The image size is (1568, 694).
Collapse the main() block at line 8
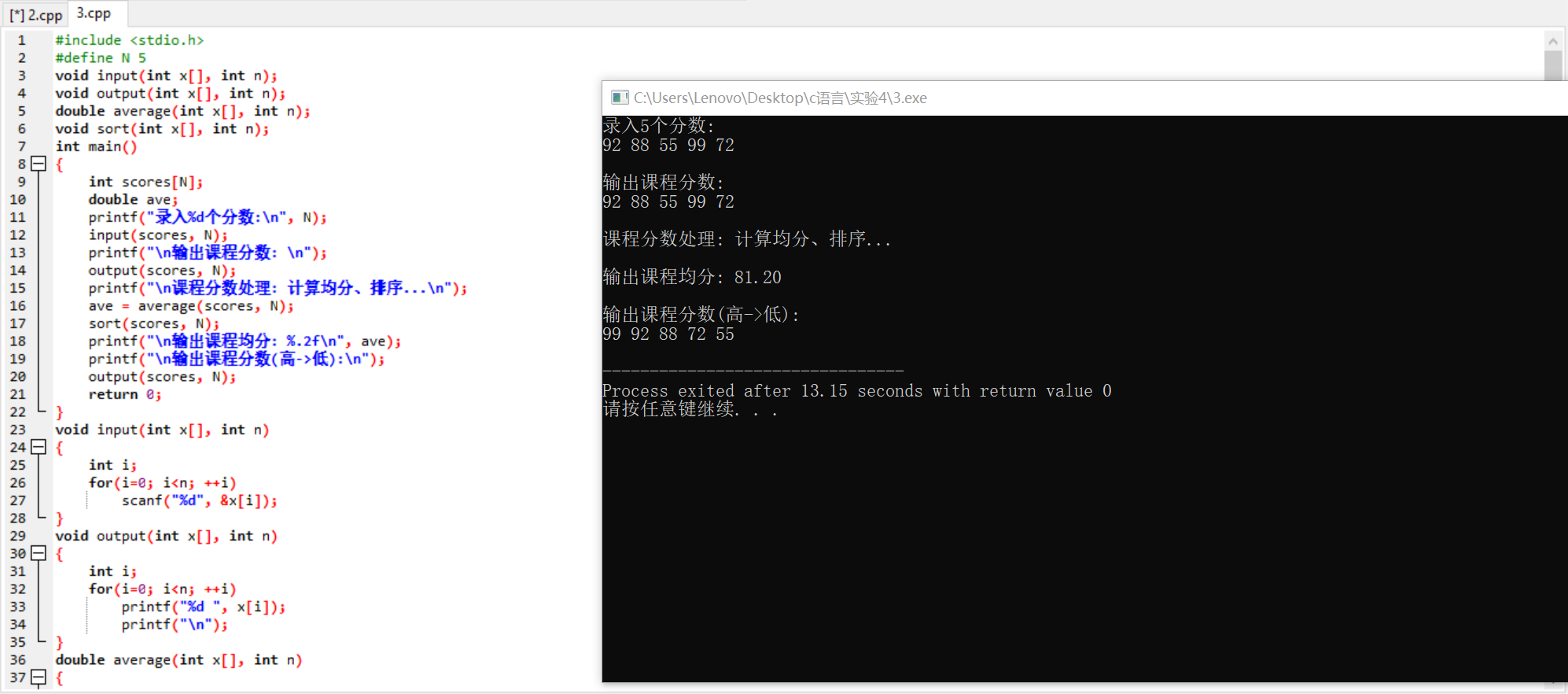coord(38,164)
